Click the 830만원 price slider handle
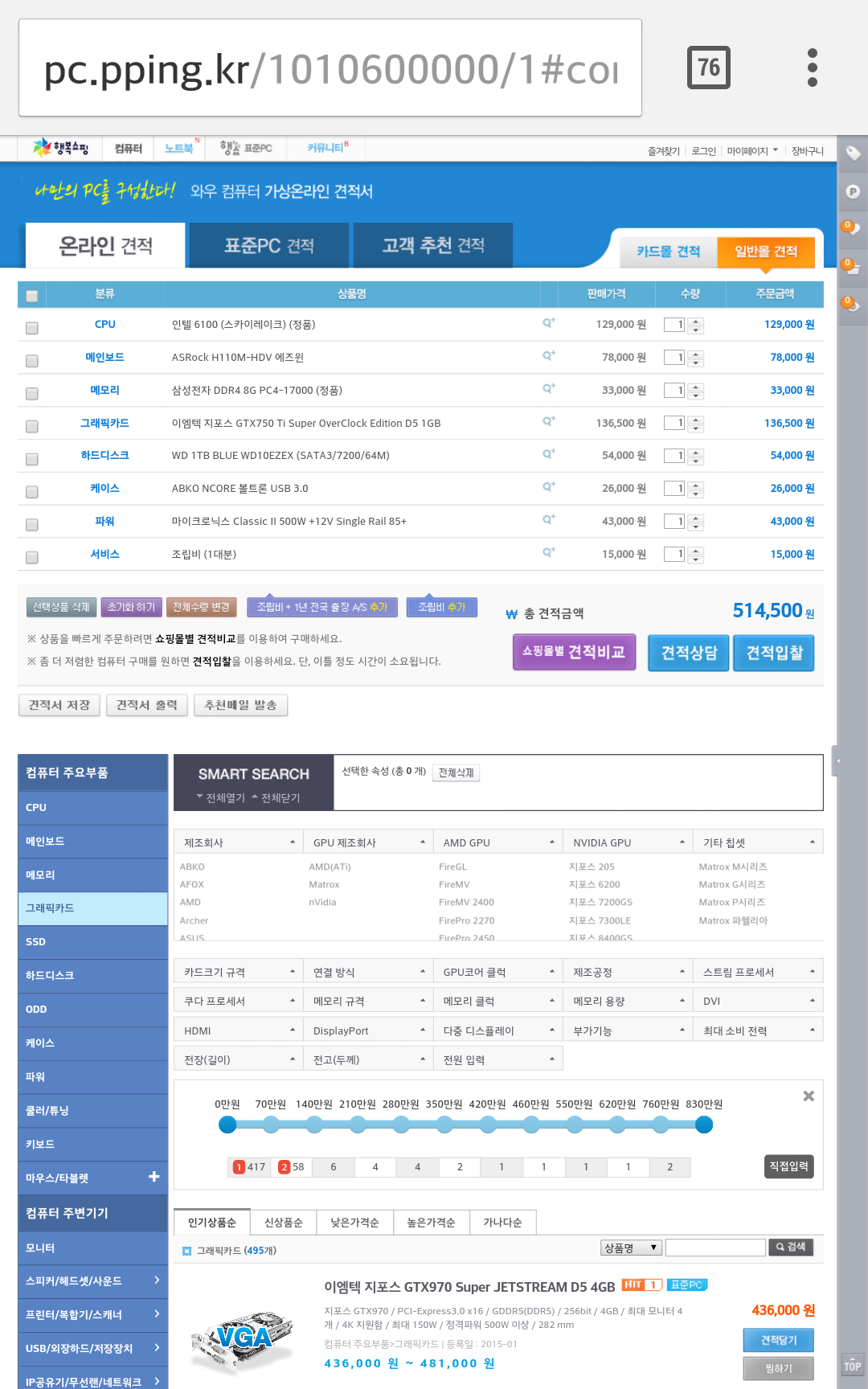 click(x=704, y=1125)
